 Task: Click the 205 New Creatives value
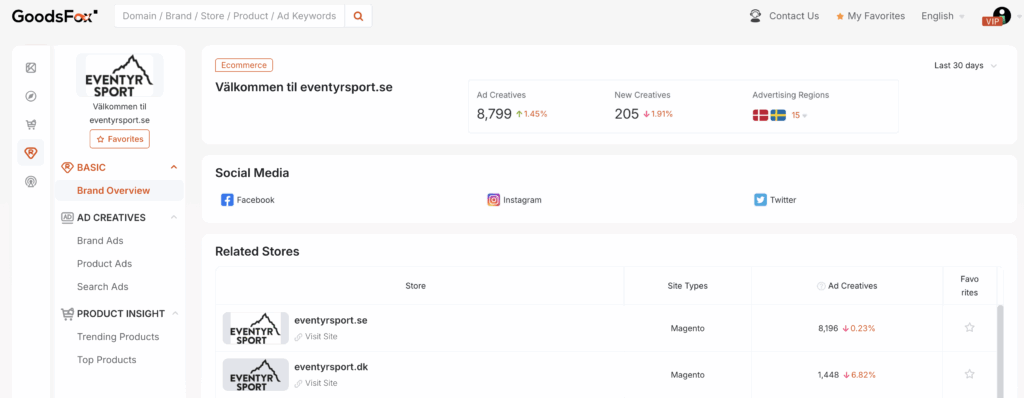point(626,114)
